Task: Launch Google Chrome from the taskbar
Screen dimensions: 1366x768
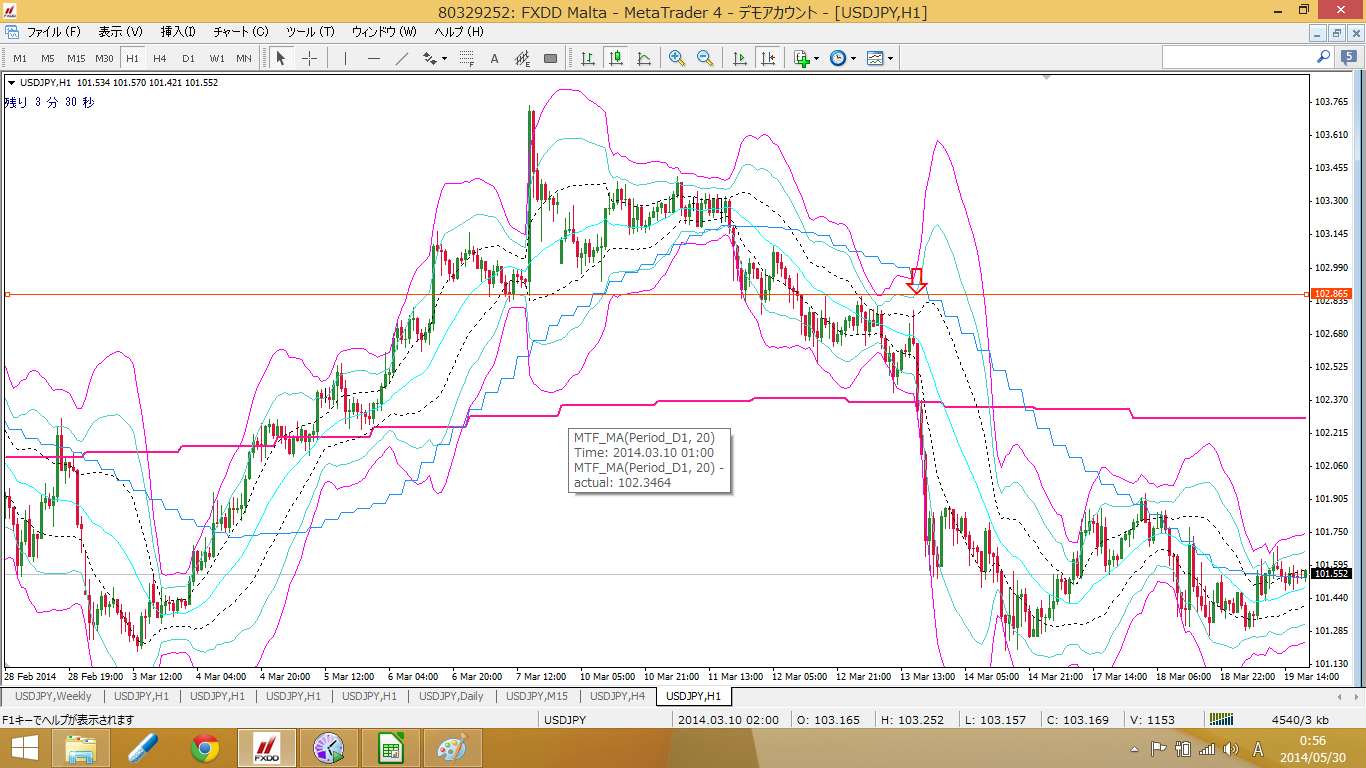Action: 205,748
